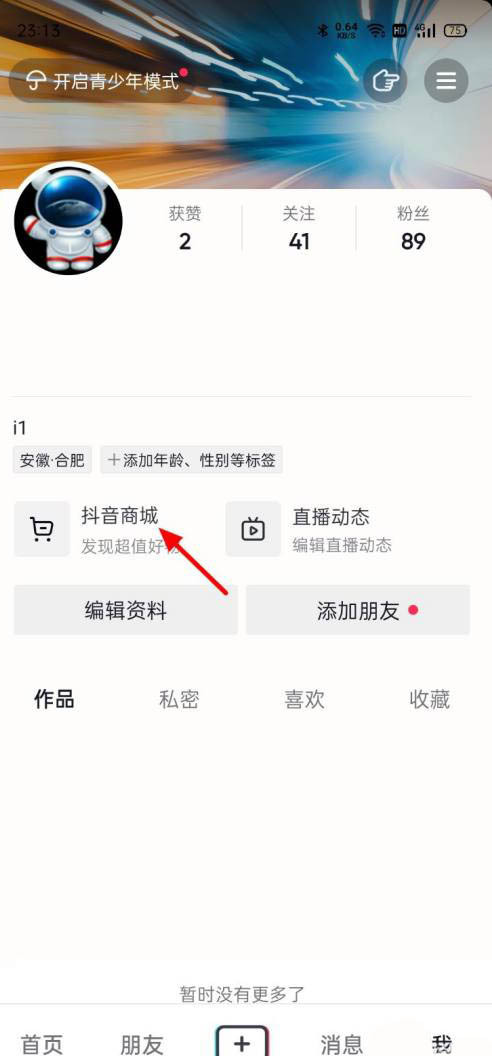Switch to the 私密 tab
The height and width of the screenshot is (1056, 492).
pos(179,700)
